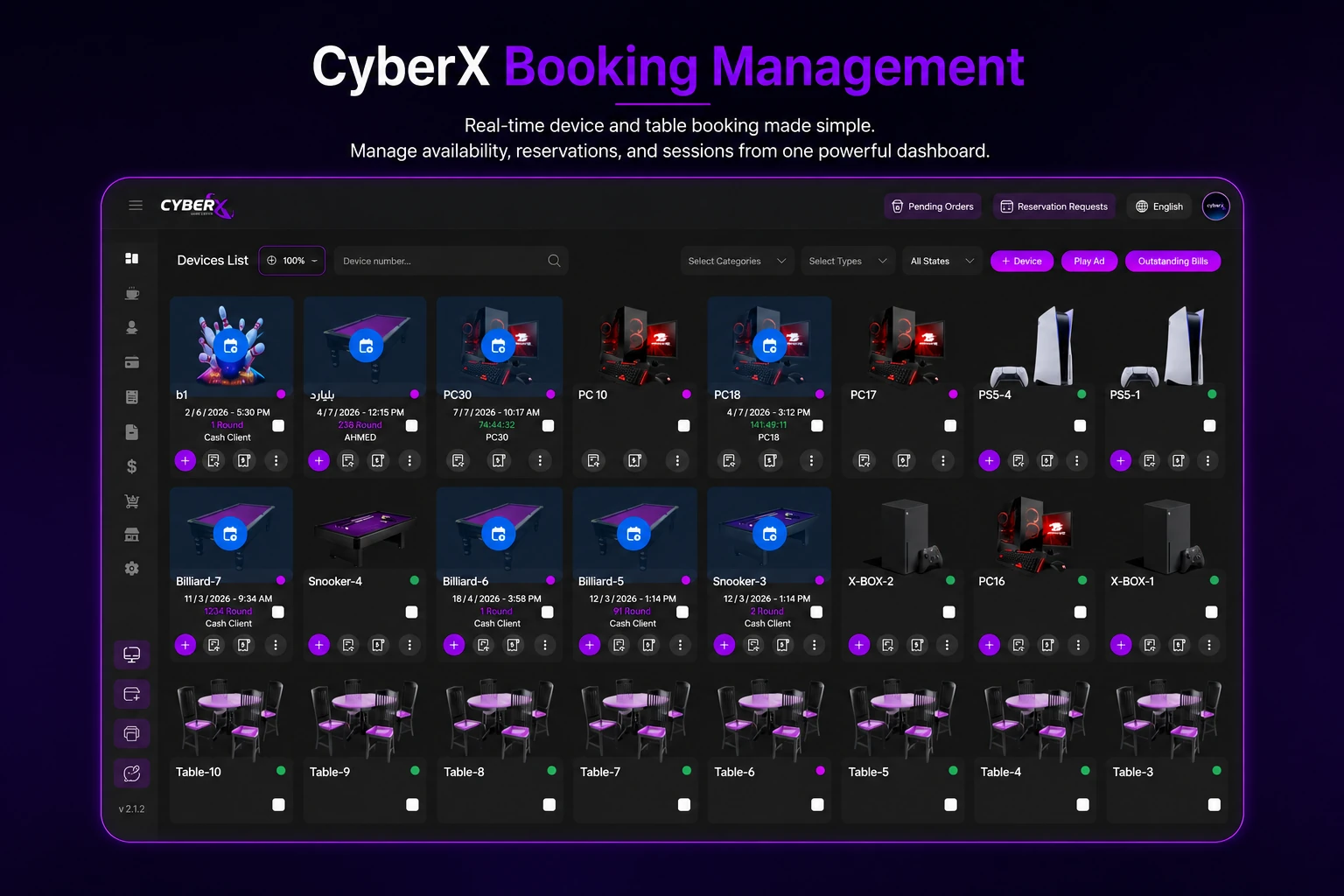Open the Reservation Requests tab
Screen dimensions: 1344x896
click(x=1054, y=206)
